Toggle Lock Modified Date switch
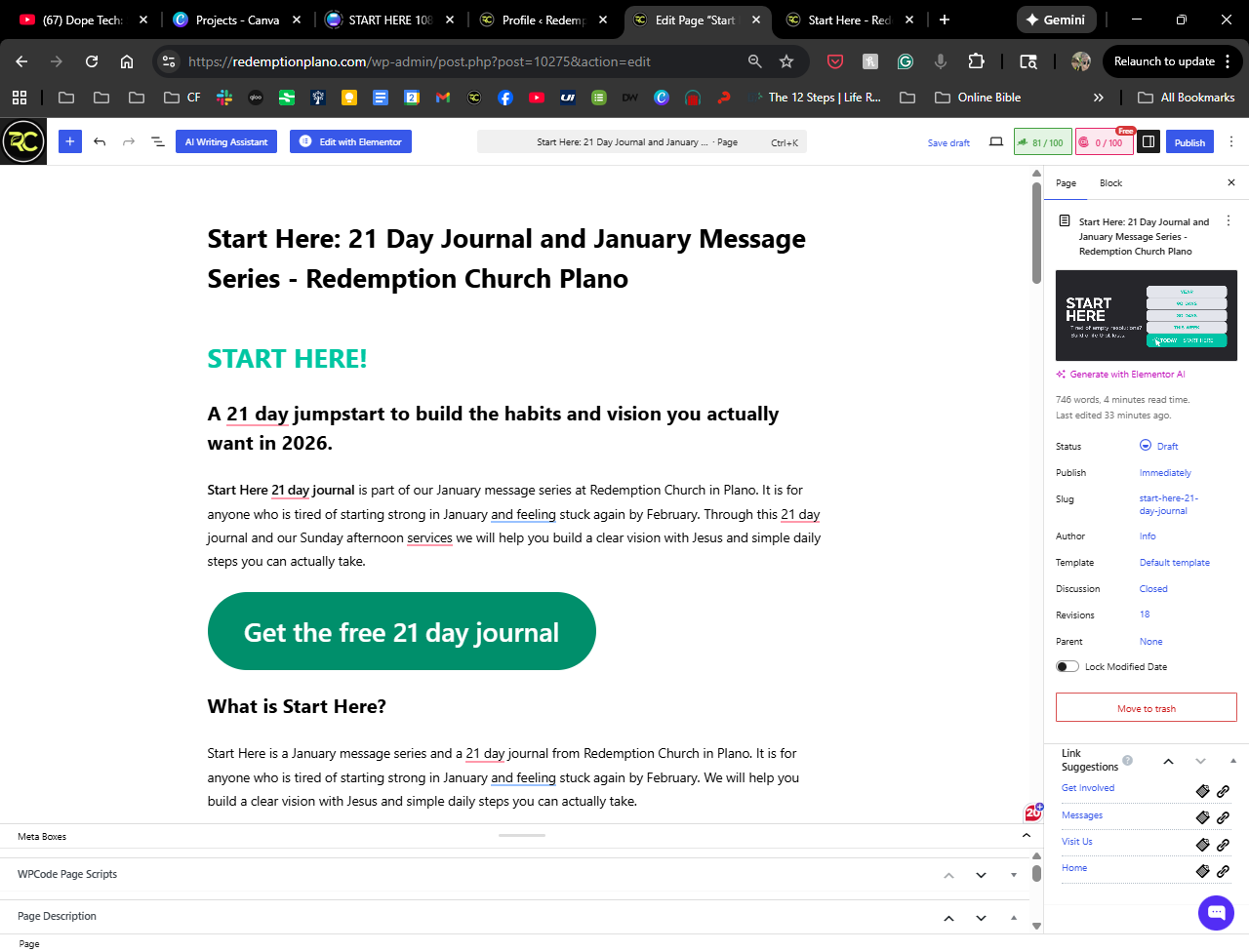This screenshot has height=952, width=1249. coord(1068,667)
